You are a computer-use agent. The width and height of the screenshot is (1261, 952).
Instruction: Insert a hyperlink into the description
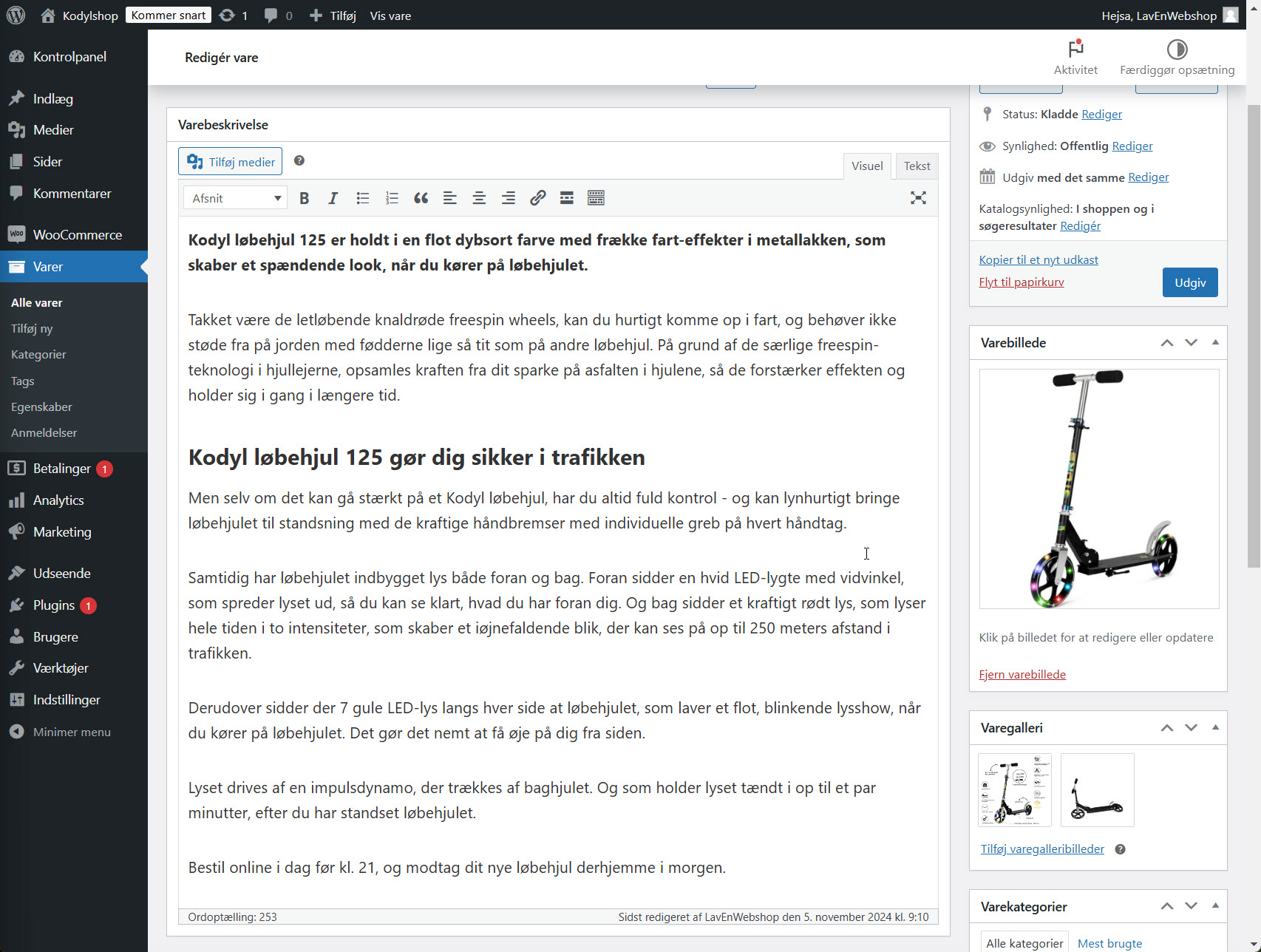tap(537, 197)
